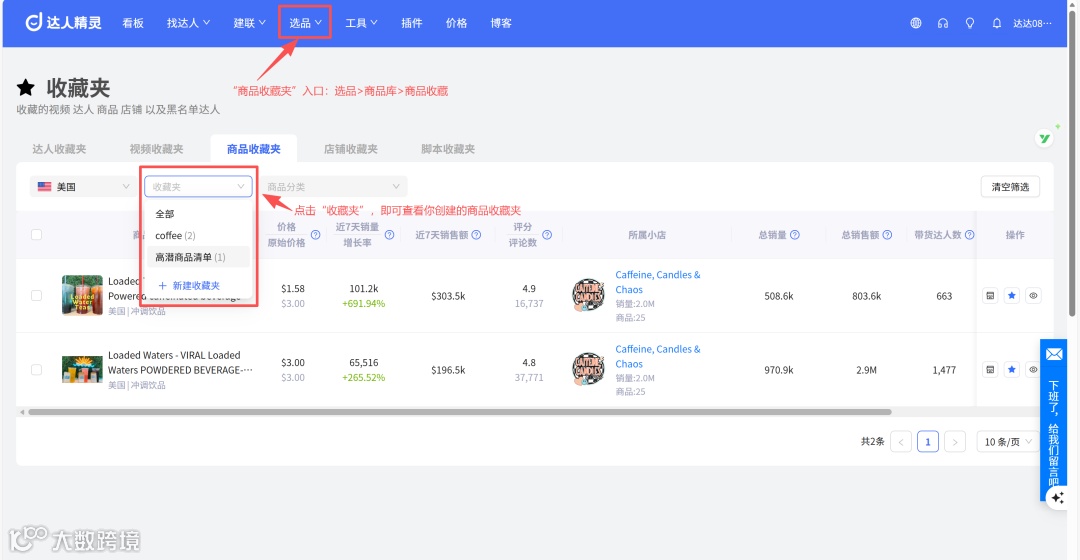Screen dimensions: 1080x560
Task: Switch to 达人收藏夹 tab
Action: pyautogui.click(x=59, y=149)
